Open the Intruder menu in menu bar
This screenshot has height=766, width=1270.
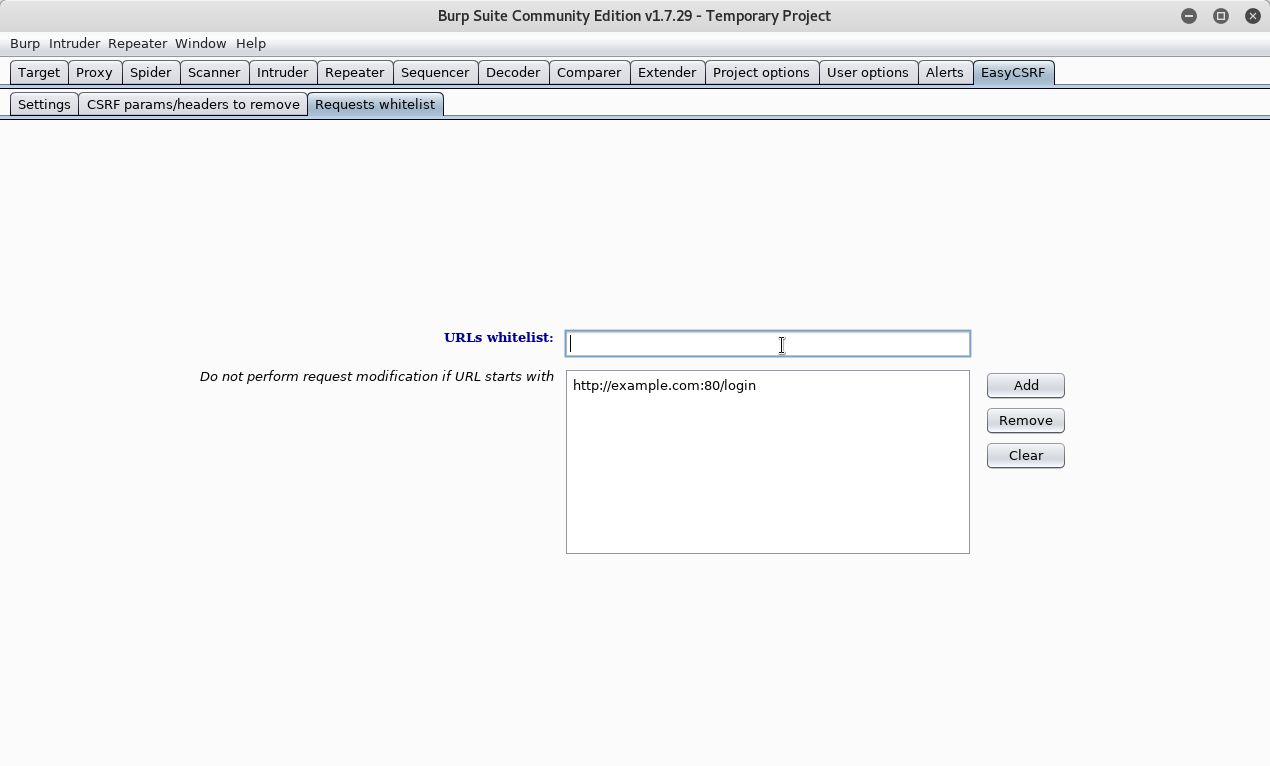75,44
